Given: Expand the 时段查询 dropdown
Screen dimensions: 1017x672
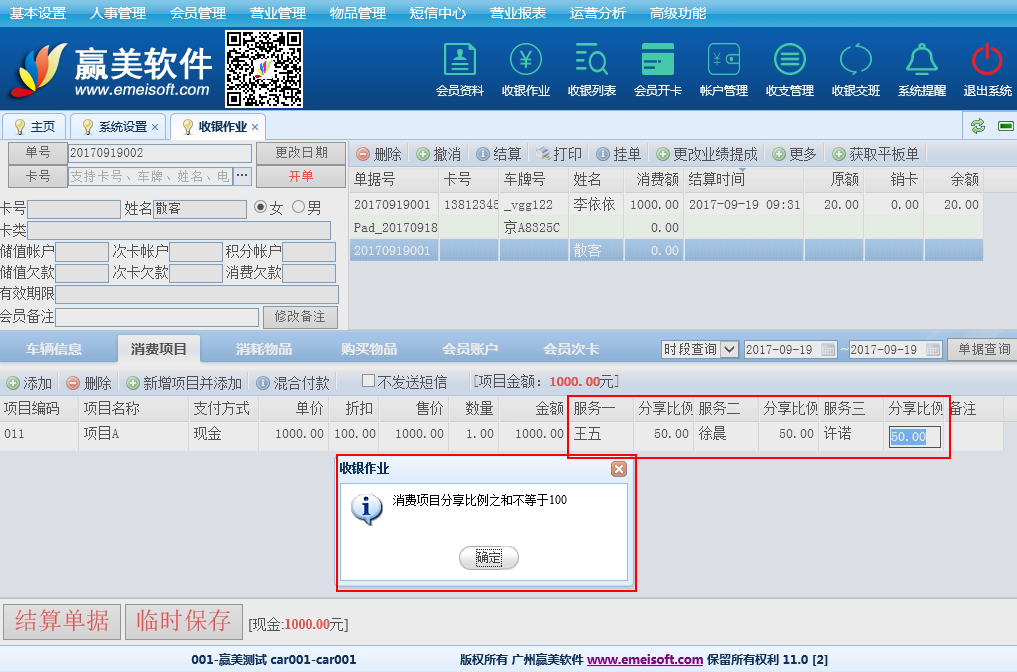Looking at the screenshot, I should tap(729, 349).
